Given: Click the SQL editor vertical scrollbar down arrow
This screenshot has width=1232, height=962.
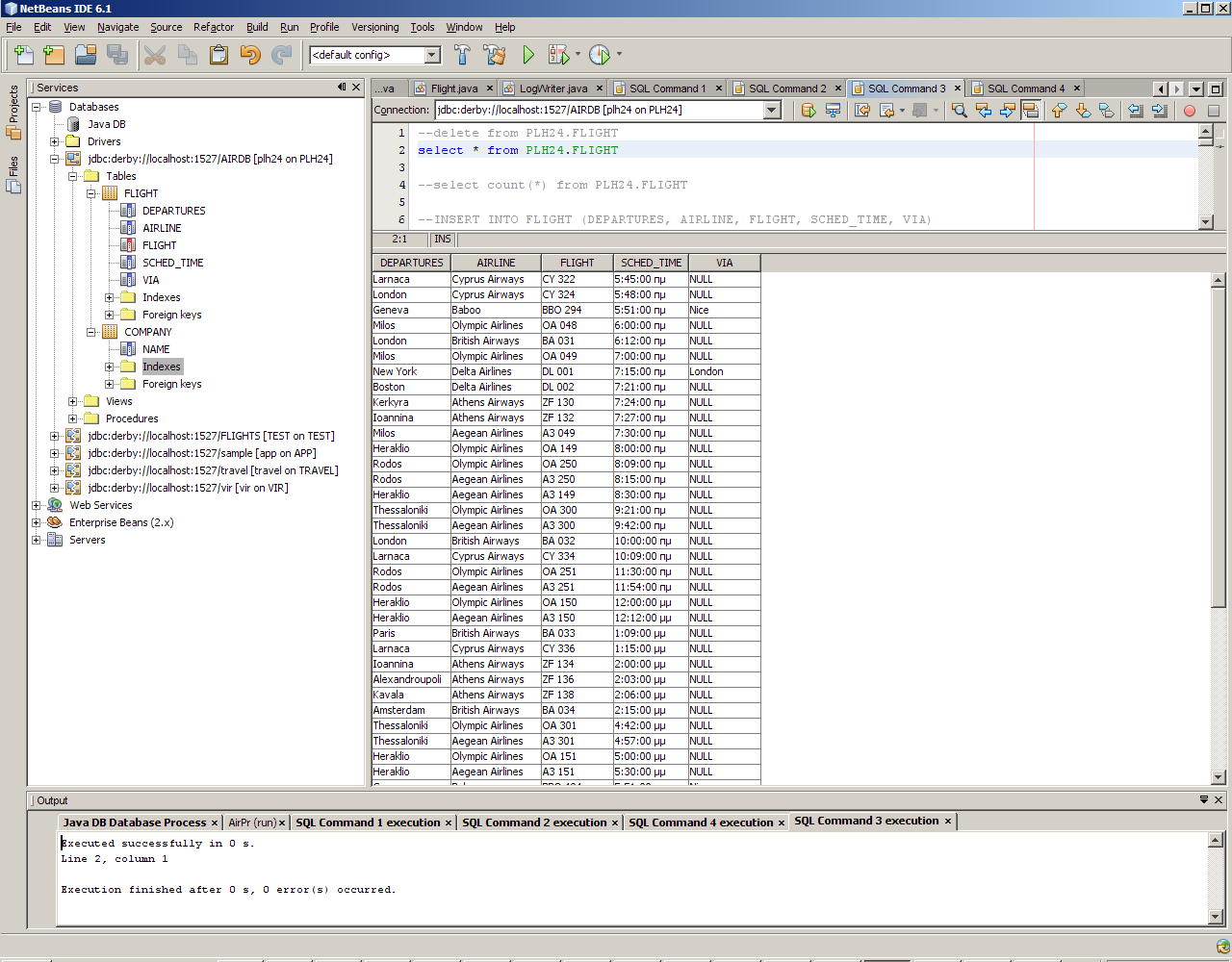Looking at the screenshot, I should pos(1206,222).
